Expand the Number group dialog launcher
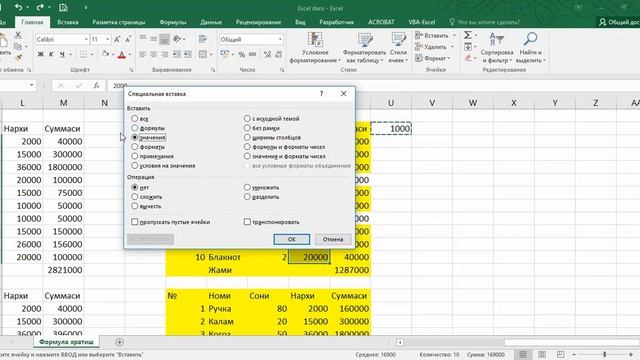Screen dimensions: 640x360 tap(282, 70)
